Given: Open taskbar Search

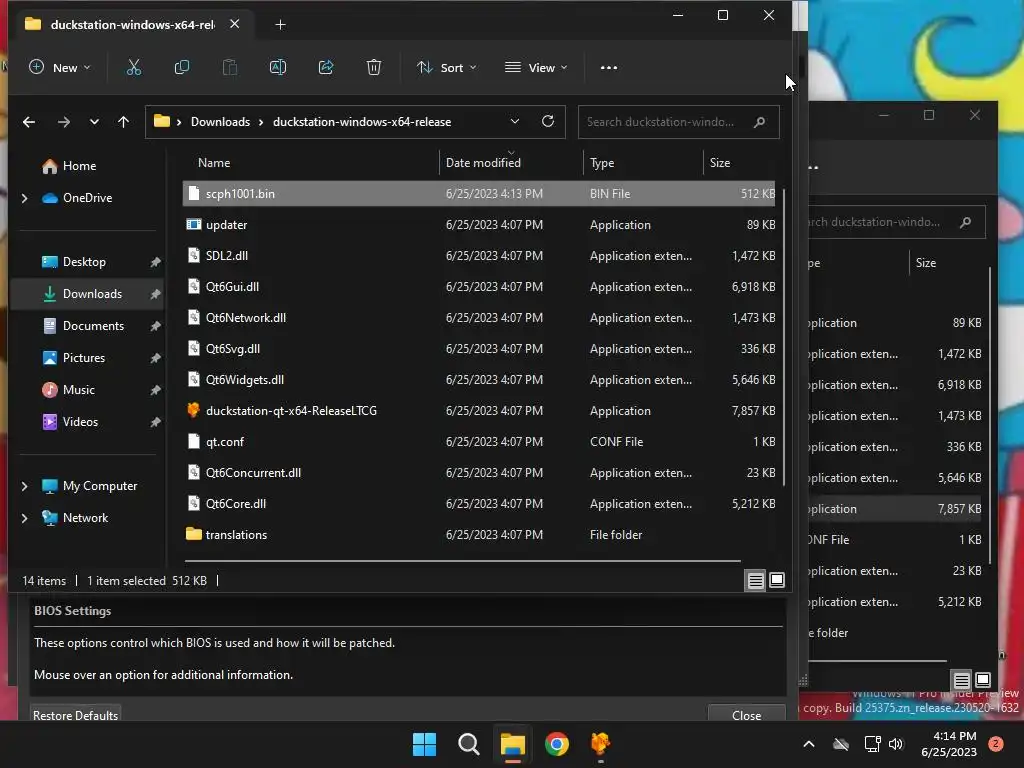Looking at the screenshot, I should pyautogui.click(x=468, y=744).
